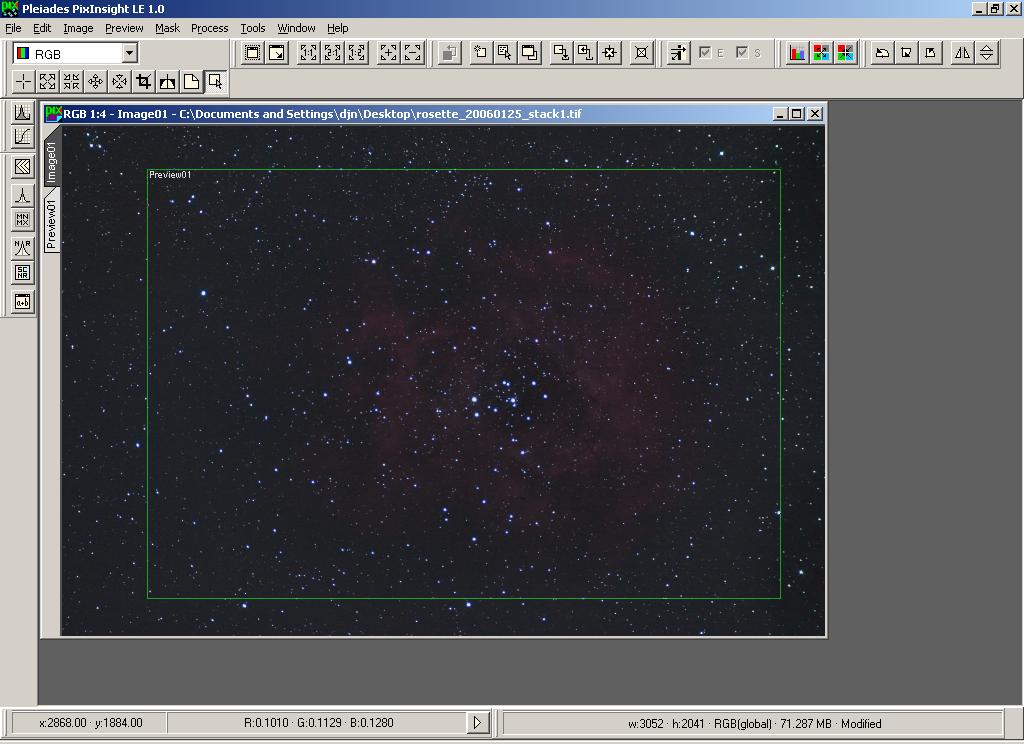Screen dimensions: 1024x744
Task: Open the Curves tool icon
Action: click(x=22, y=136)
